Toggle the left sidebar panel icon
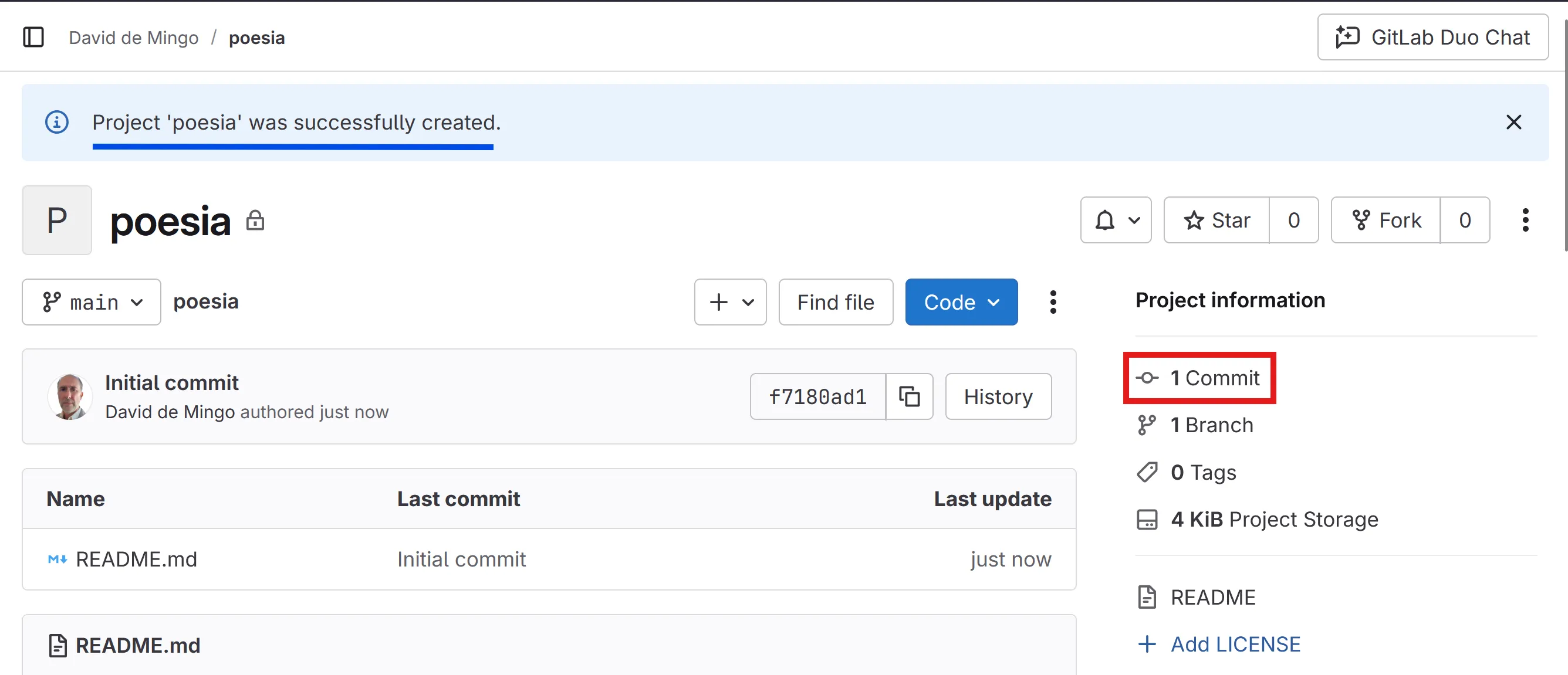Viewport: 1568px width, 675px height. pyautogui.click(x=33, y=37)
